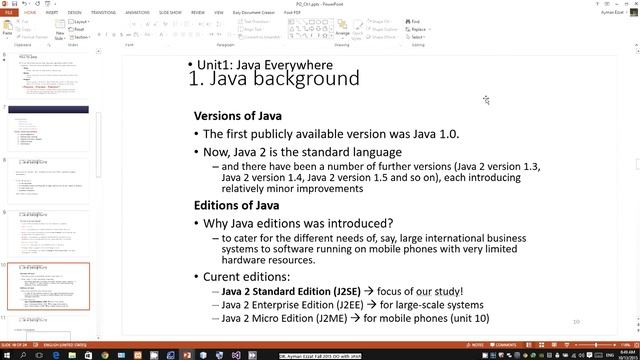
Task: Open the Shape Effects dropdown
Action: click(381, 37)
